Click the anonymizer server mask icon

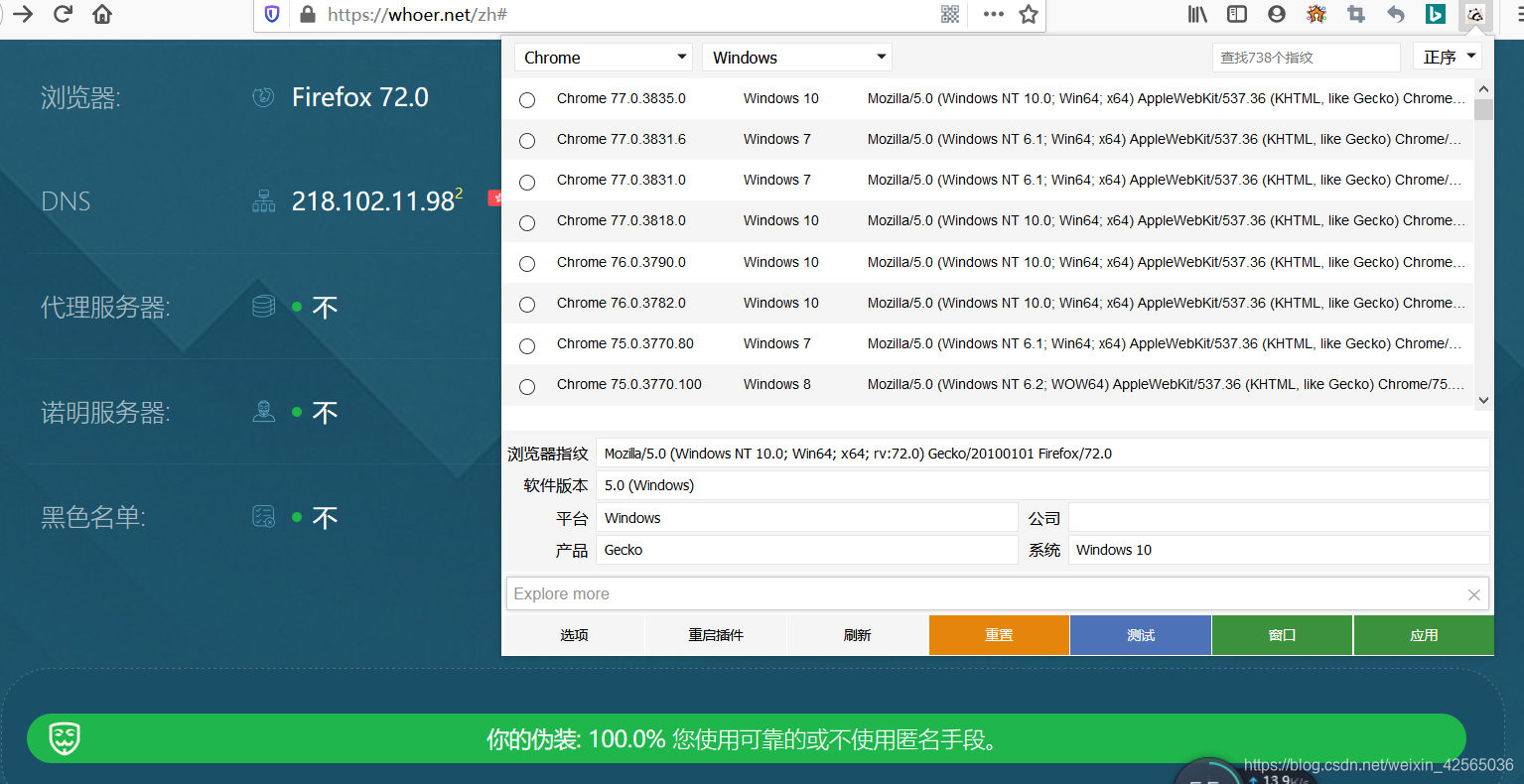click(264, 411)
